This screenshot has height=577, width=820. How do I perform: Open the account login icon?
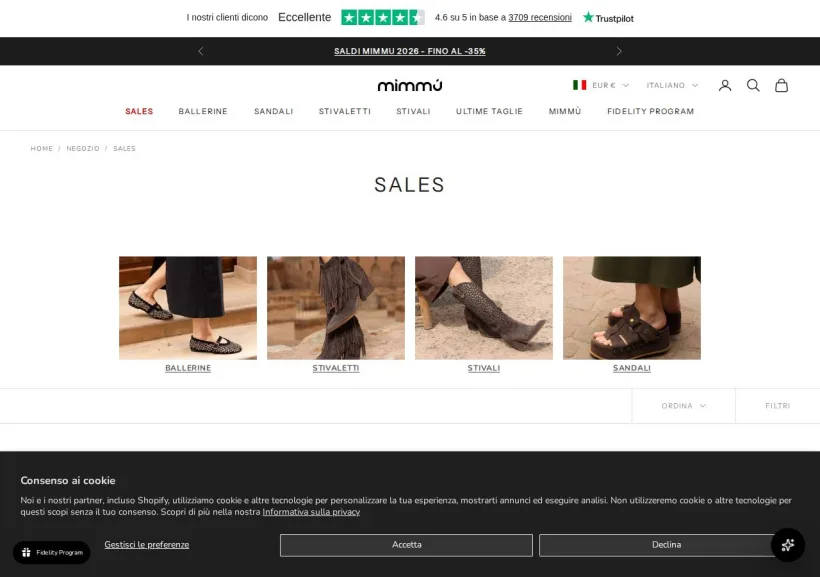[x=725, y=85]
